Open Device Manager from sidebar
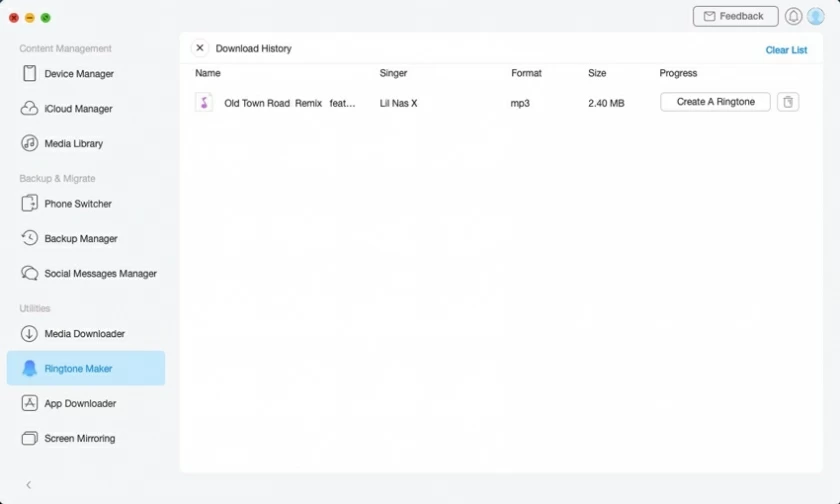840x504 pixels. tap(78, 74)
